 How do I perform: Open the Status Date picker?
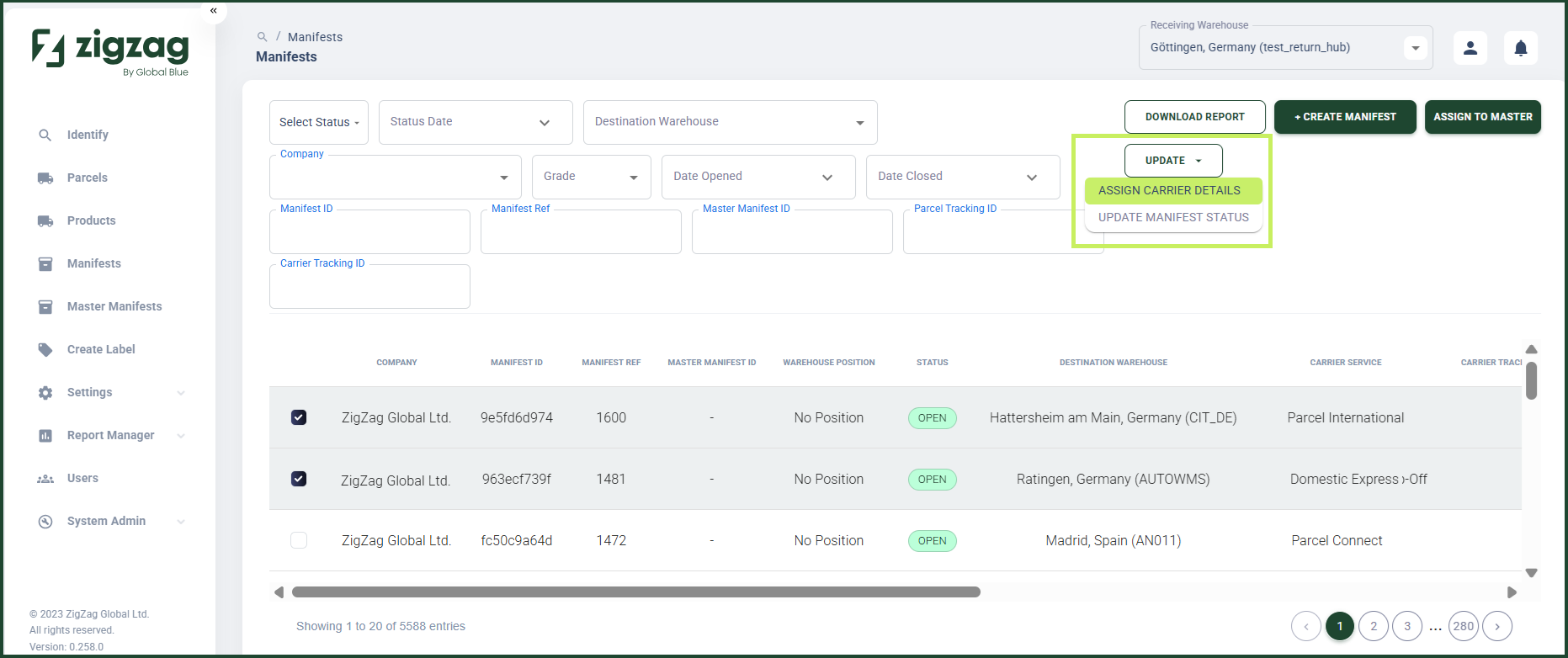(x=476, y=122)
